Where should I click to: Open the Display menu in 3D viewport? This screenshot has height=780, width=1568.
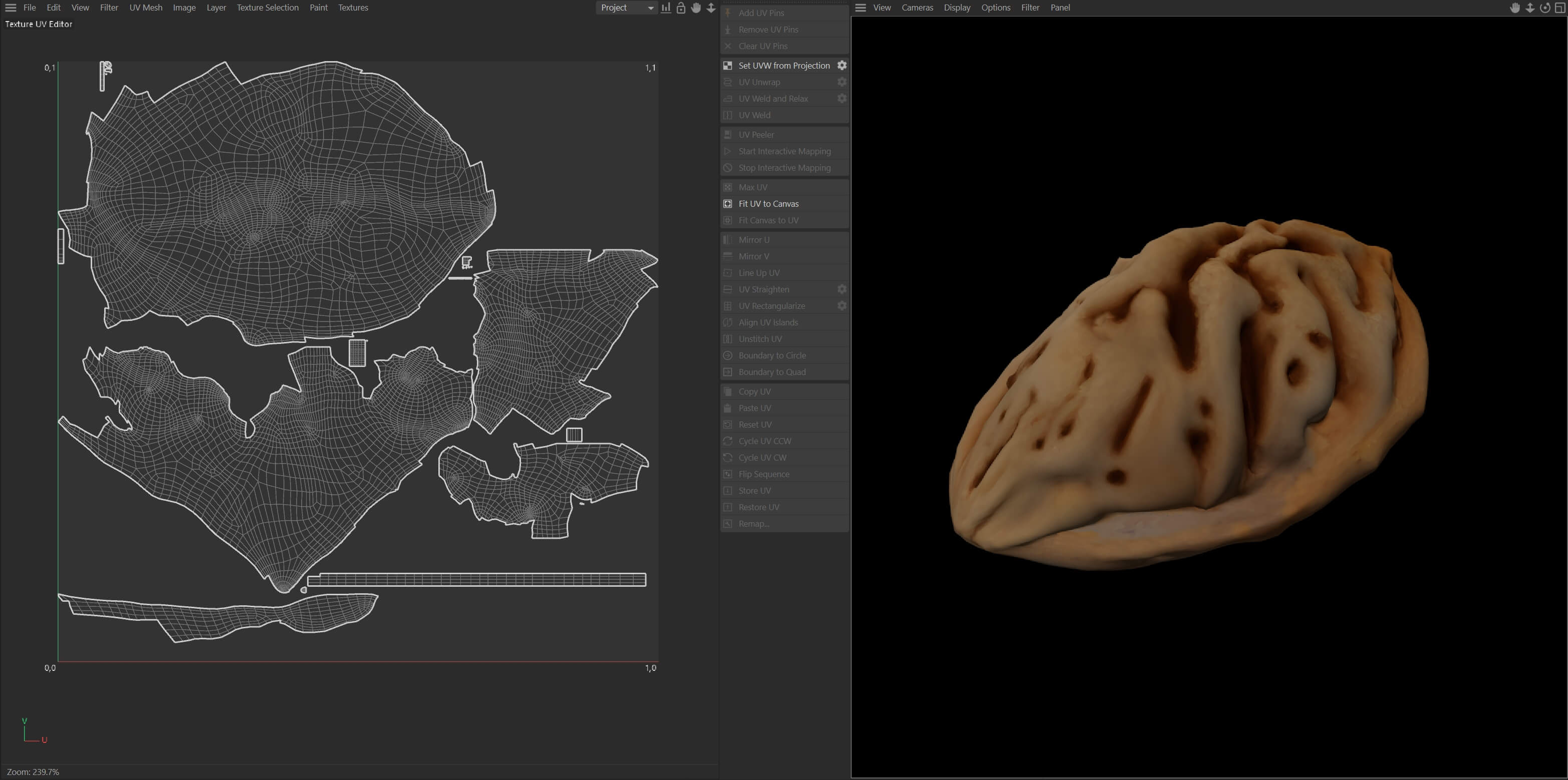pyautogui.click(x=957, y=8)
